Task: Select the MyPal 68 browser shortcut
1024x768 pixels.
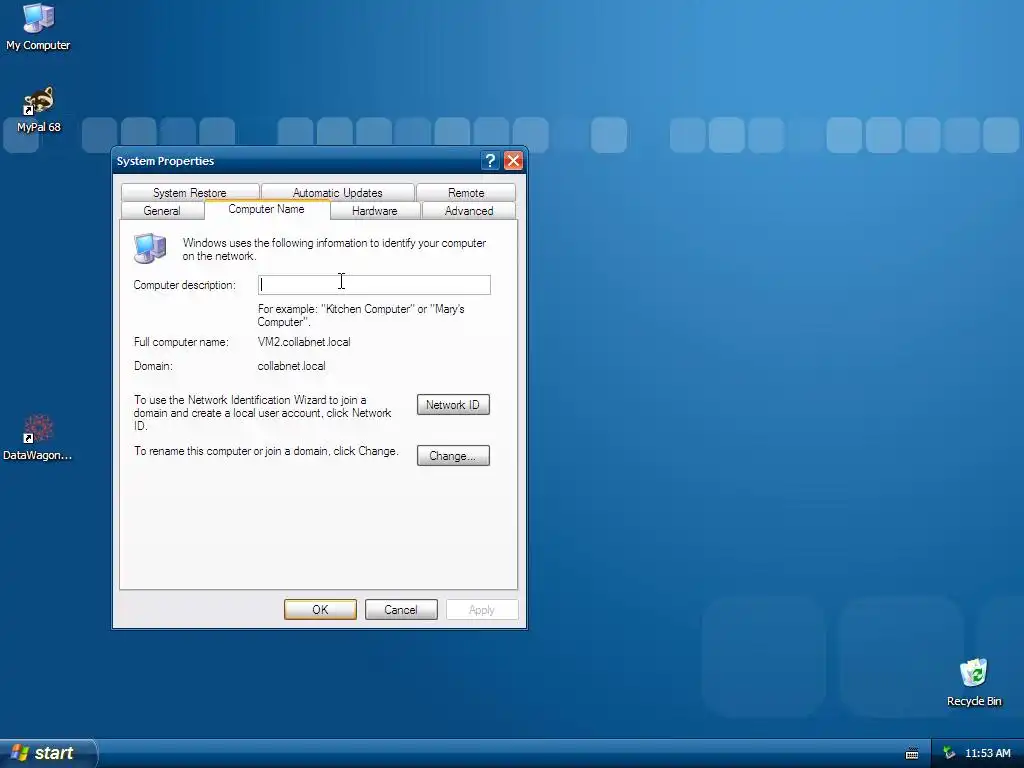Action: [38, 109]
